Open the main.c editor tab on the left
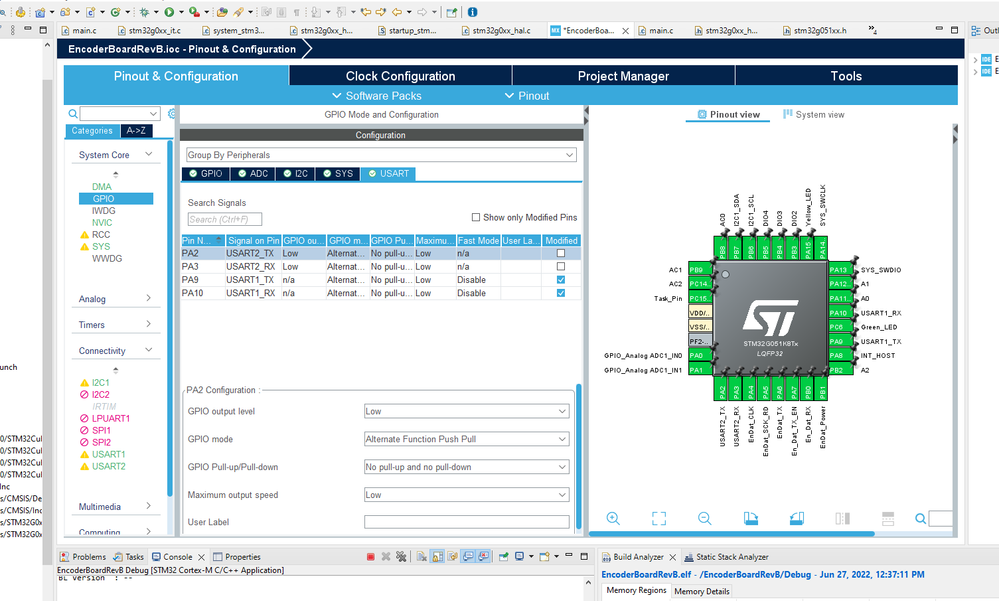 click(x=78, y=30)
